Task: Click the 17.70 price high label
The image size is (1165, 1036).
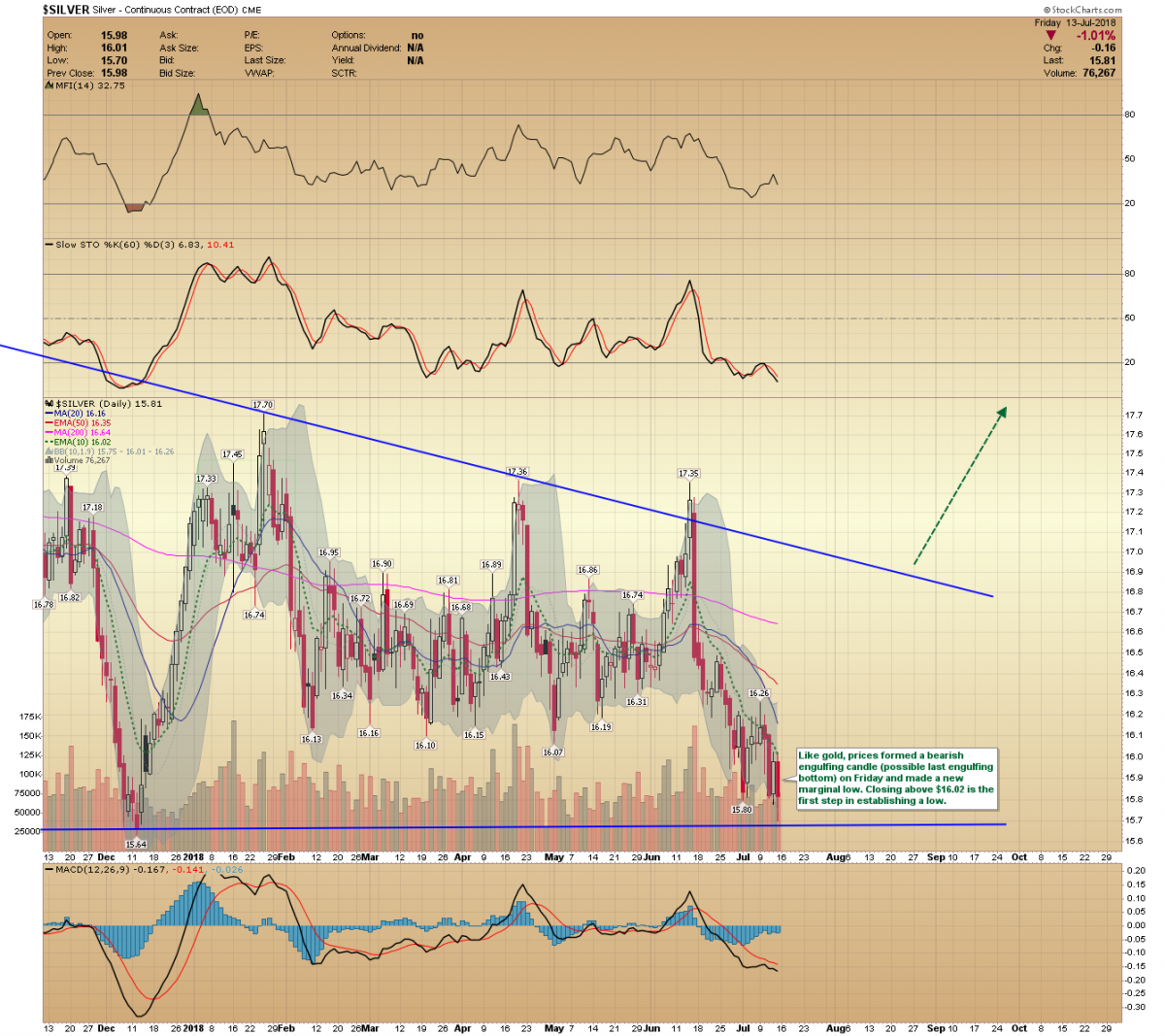Action: [262, 405]
